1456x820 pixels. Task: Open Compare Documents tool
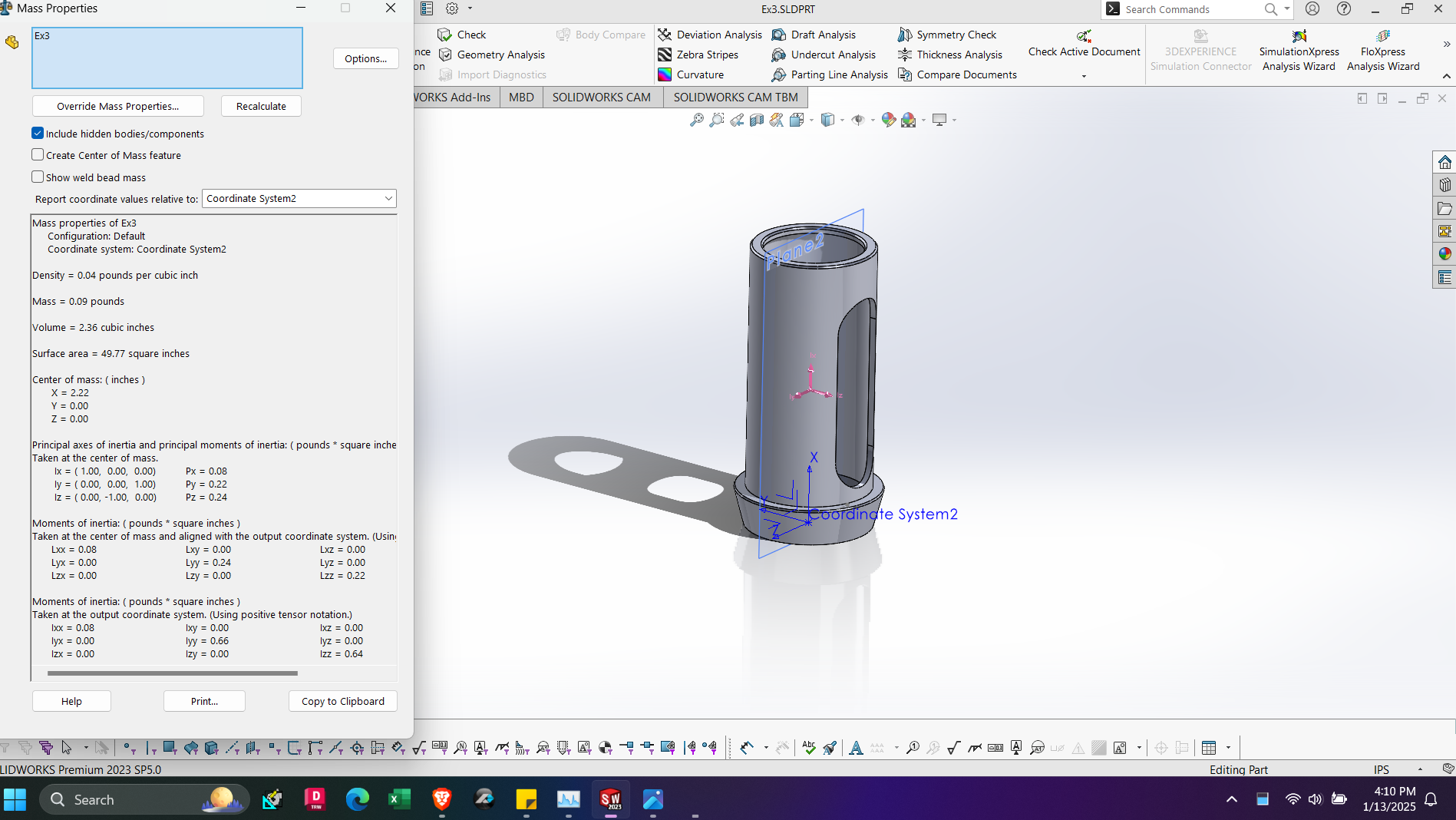[x=957, y=74]
